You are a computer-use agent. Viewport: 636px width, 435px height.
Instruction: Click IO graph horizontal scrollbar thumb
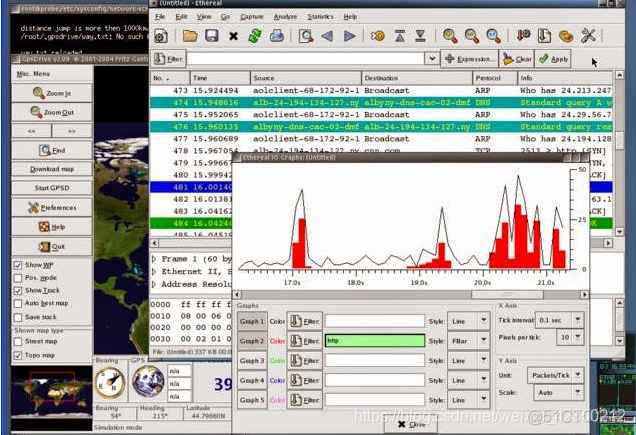pos(507,295)
